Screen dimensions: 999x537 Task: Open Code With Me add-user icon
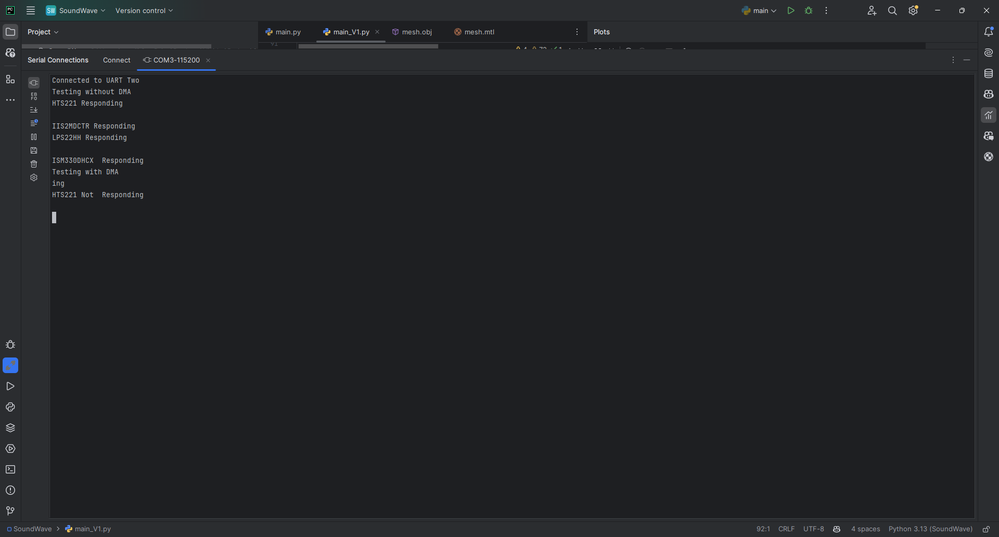click(872, 10)
